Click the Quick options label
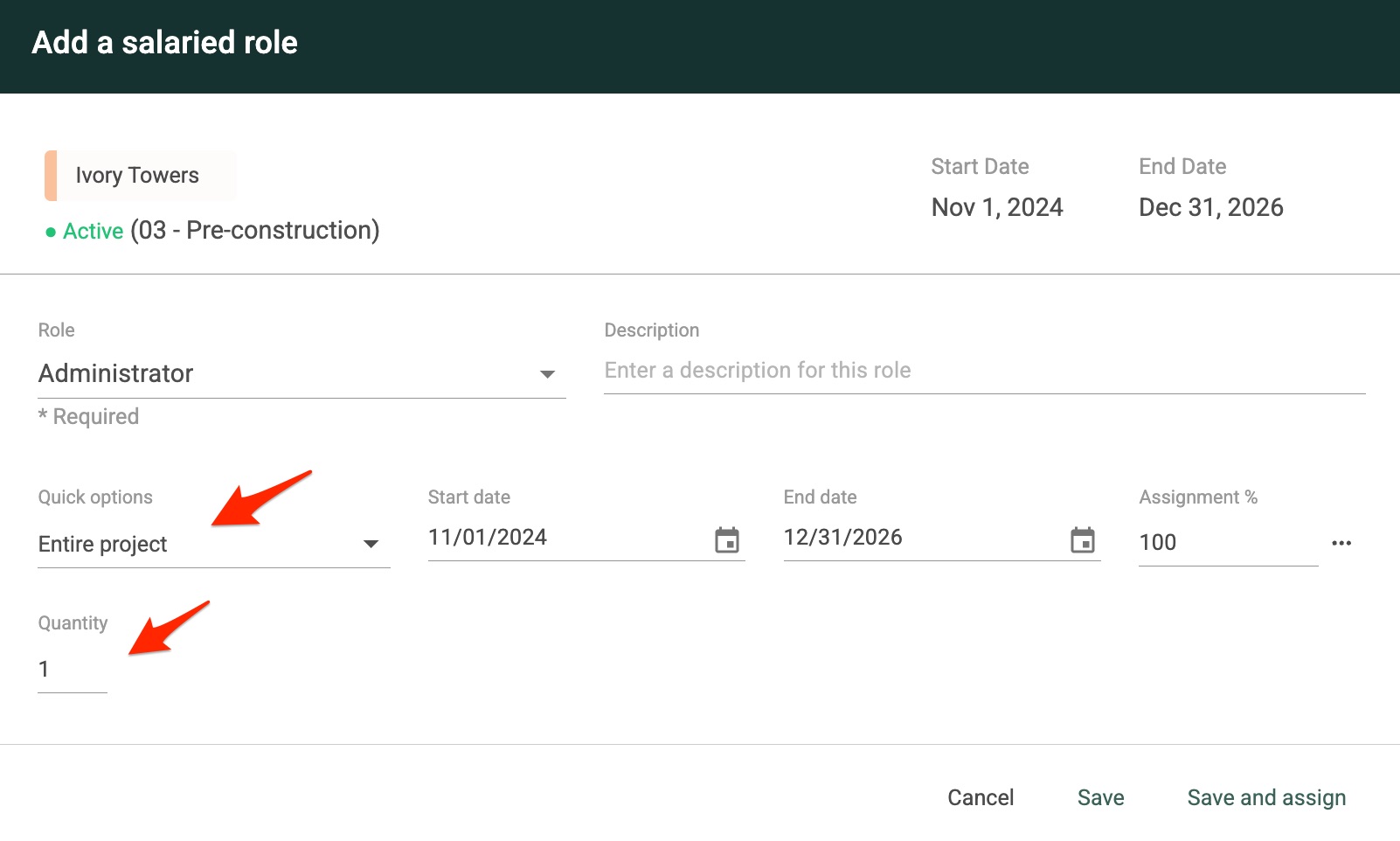This screenshot has width=1400, height=841. 95,497
